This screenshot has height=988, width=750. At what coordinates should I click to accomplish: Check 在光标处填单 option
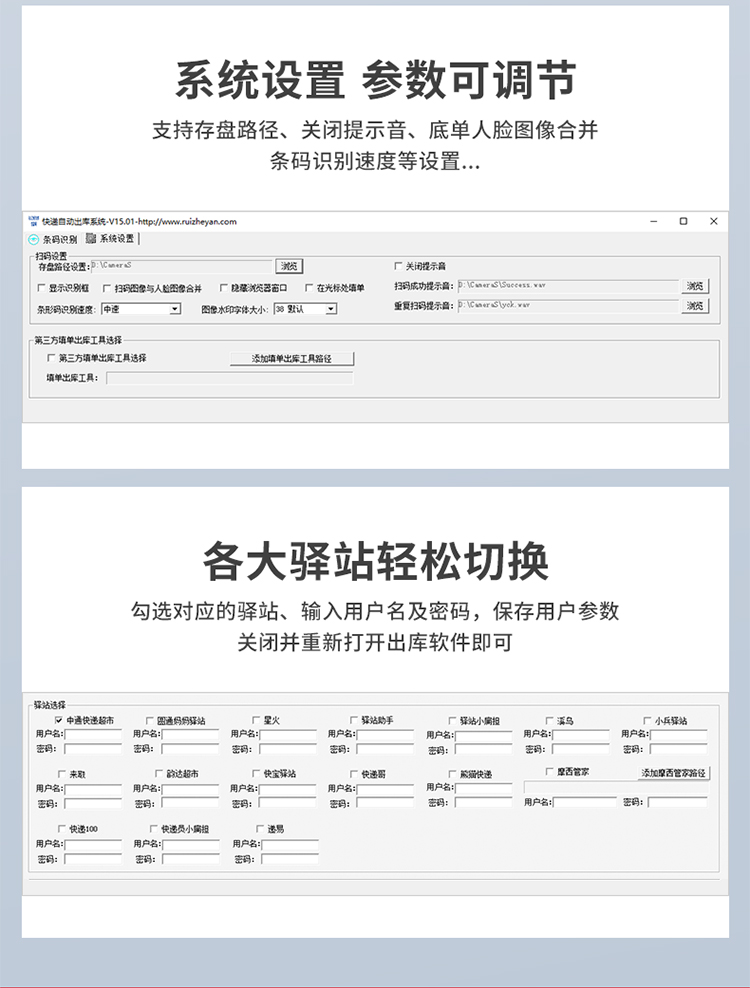pyautogui.click(x=309, y=288)
